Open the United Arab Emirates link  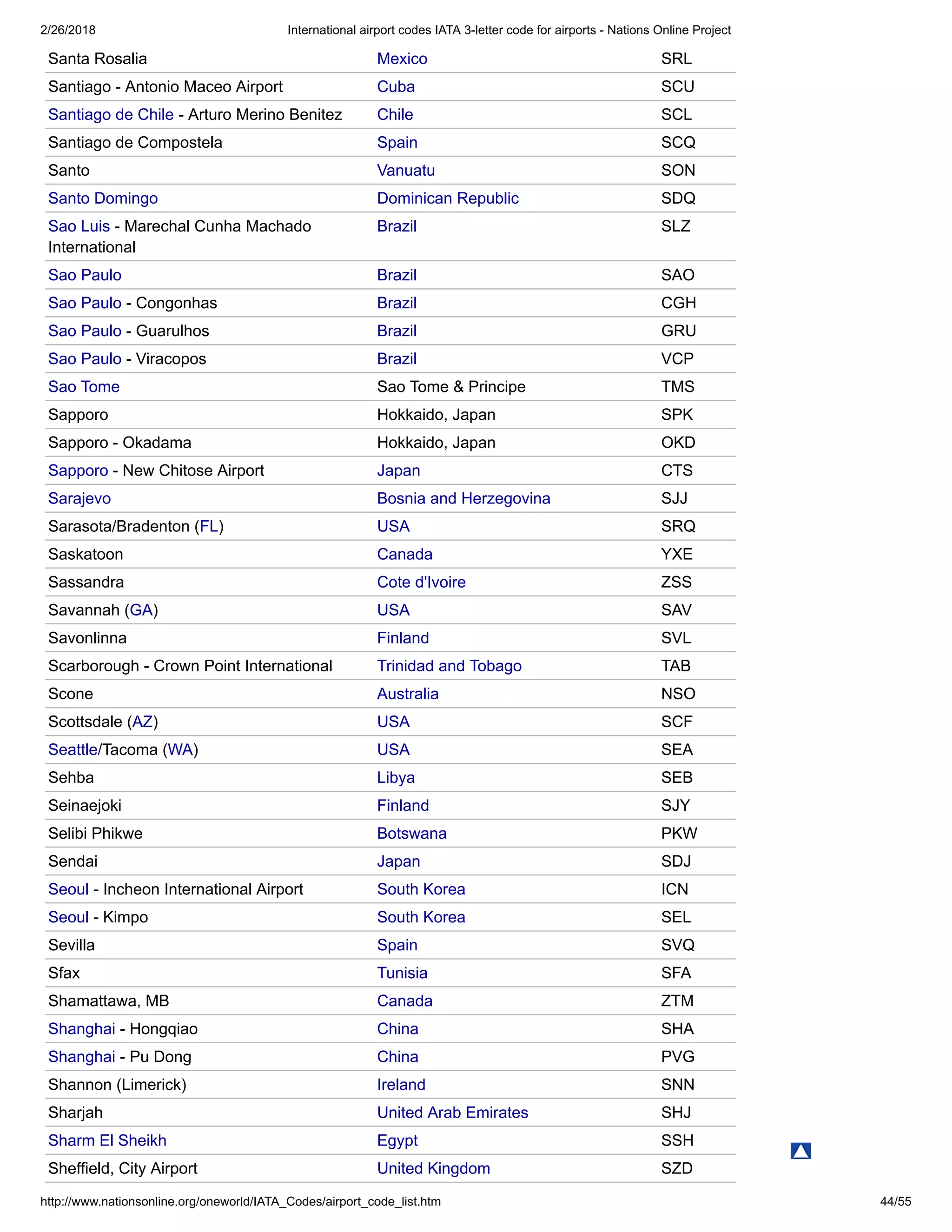point(452,1113)
